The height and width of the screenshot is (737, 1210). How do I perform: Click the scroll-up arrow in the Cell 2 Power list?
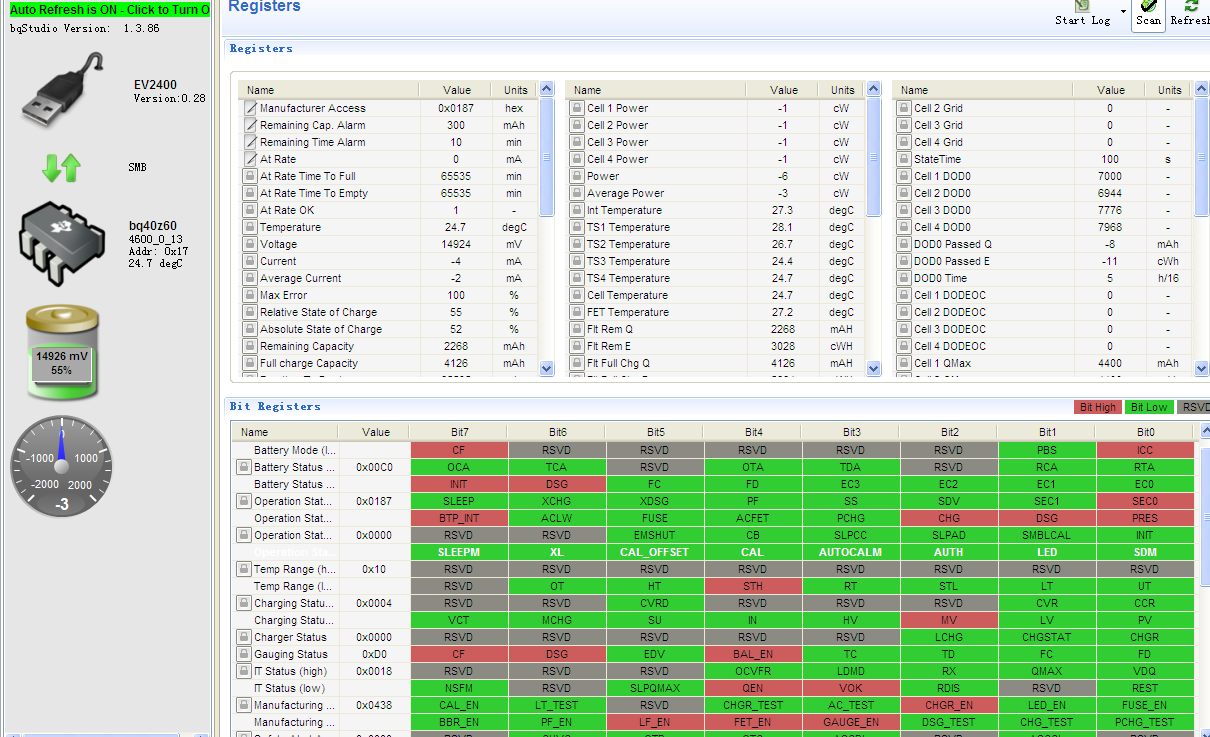(x=874, y=89)
